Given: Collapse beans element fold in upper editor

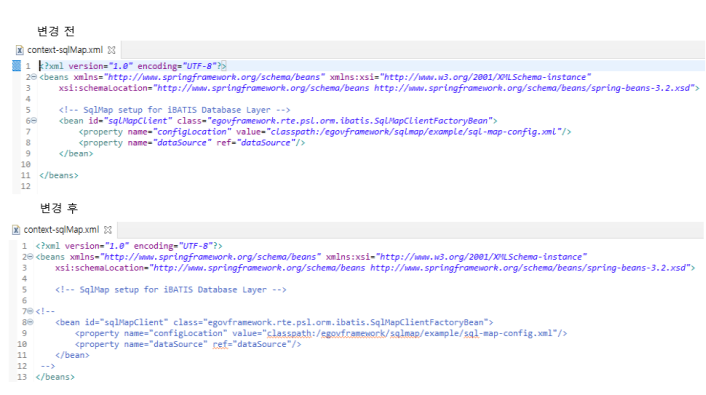Looking at the screenshot, I should click(34, 77).
